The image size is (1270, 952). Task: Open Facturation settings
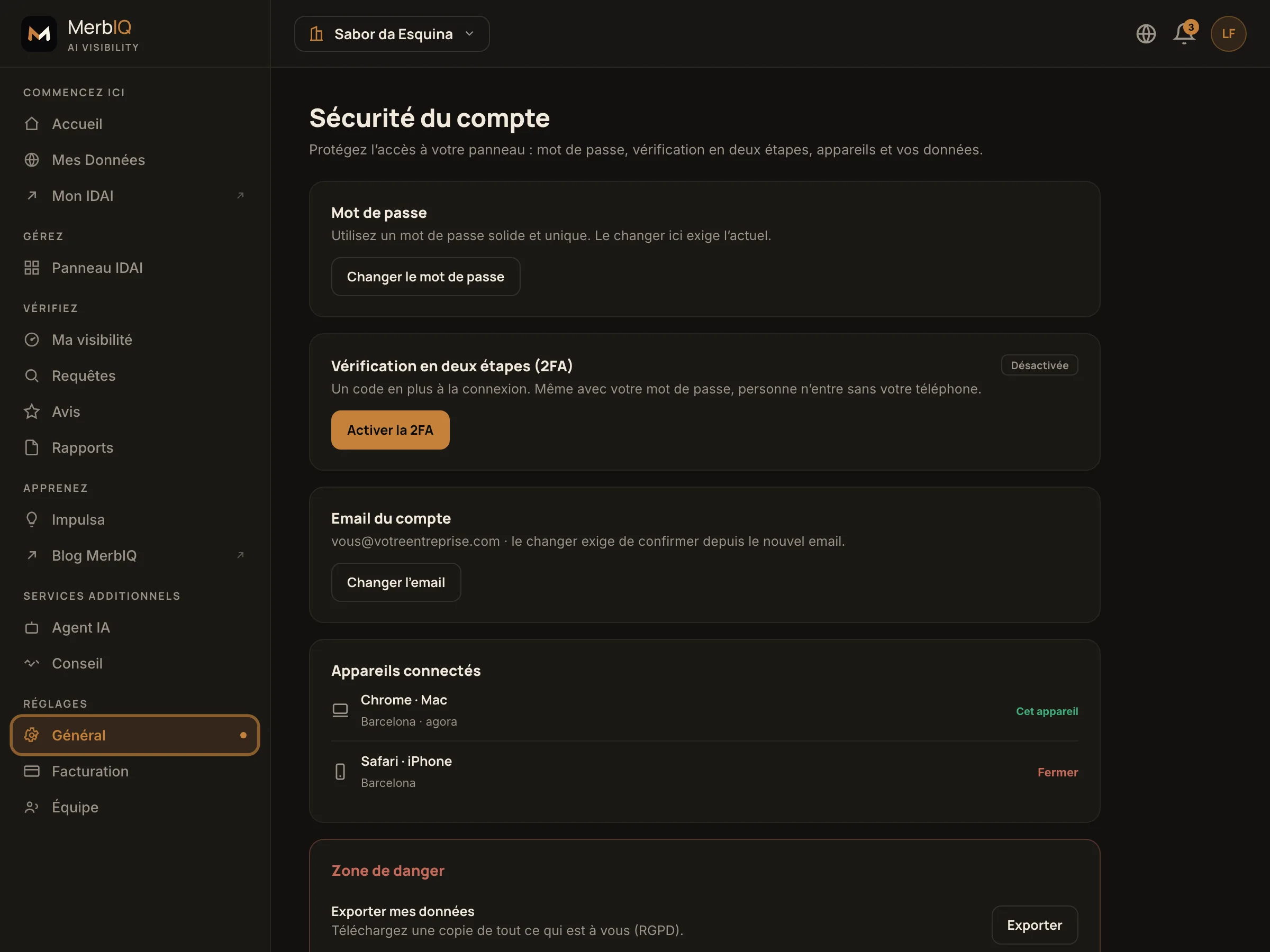135,771
